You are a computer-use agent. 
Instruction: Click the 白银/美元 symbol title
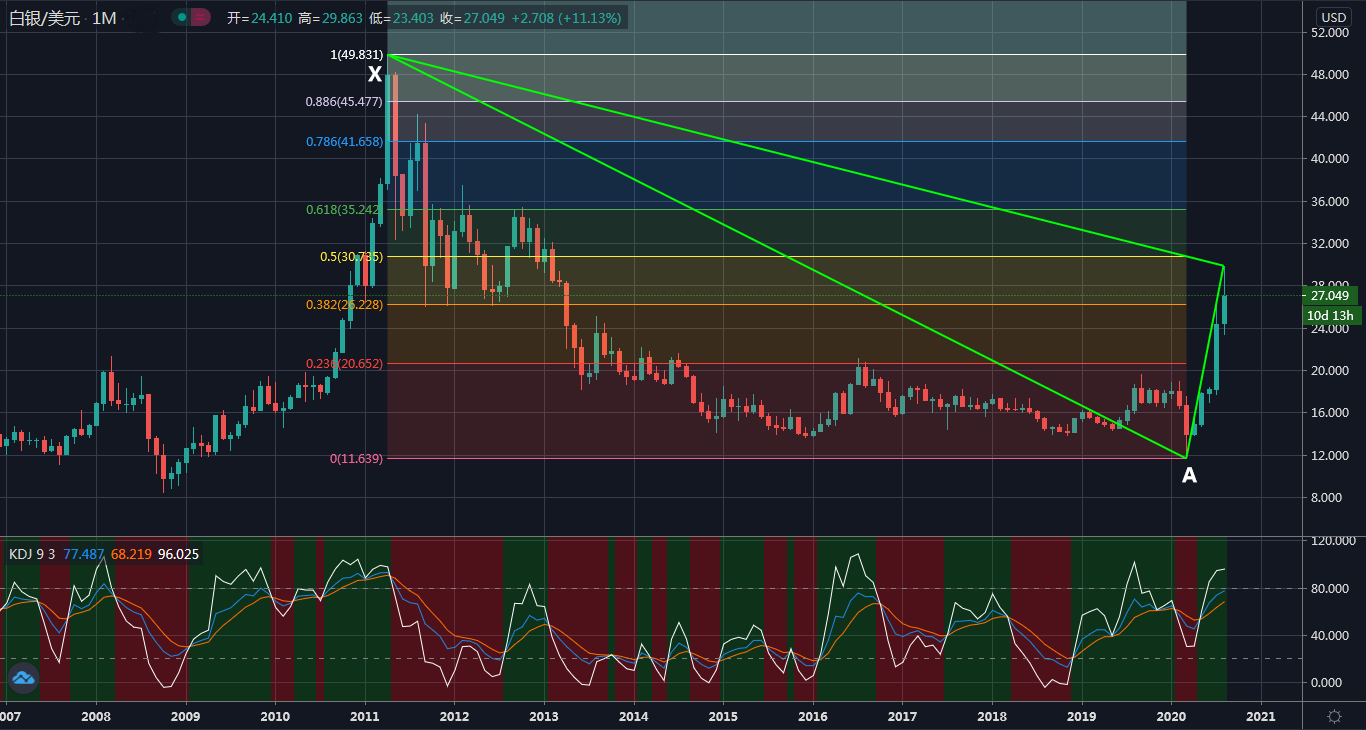pos(44,18)
